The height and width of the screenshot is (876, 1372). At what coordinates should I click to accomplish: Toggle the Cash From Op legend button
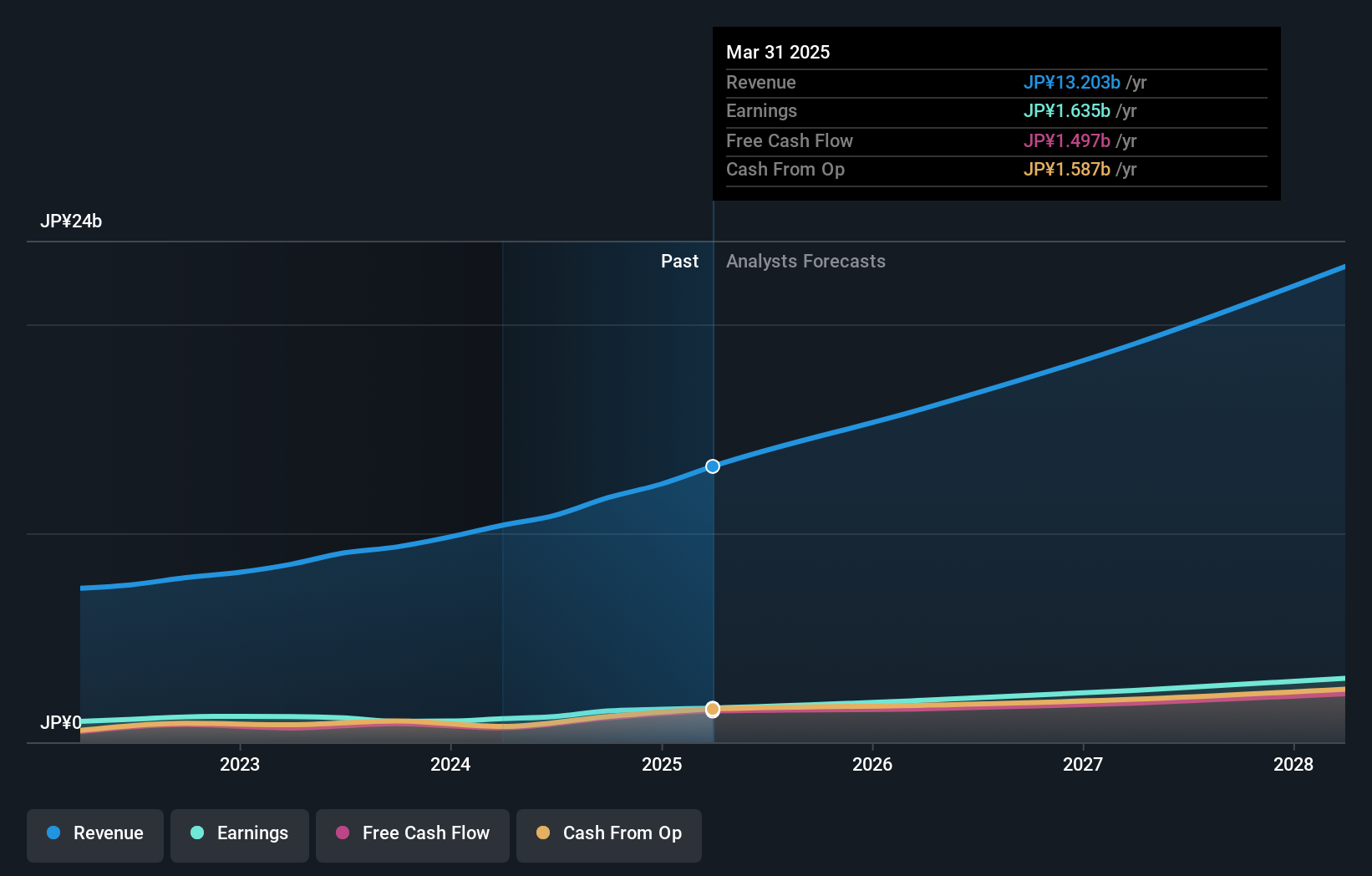click(x=609, y=835)
